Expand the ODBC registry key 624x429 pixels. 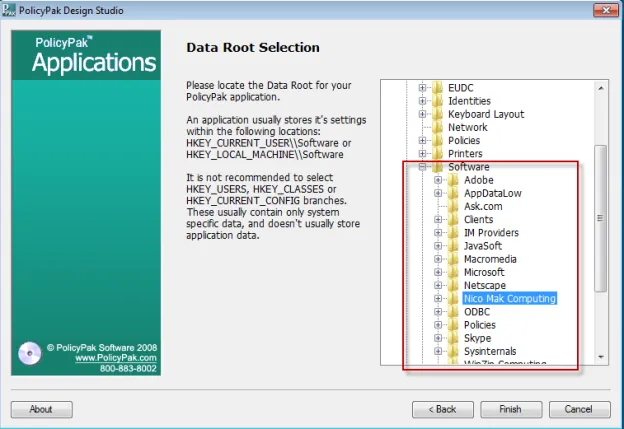tap(438, 311)
